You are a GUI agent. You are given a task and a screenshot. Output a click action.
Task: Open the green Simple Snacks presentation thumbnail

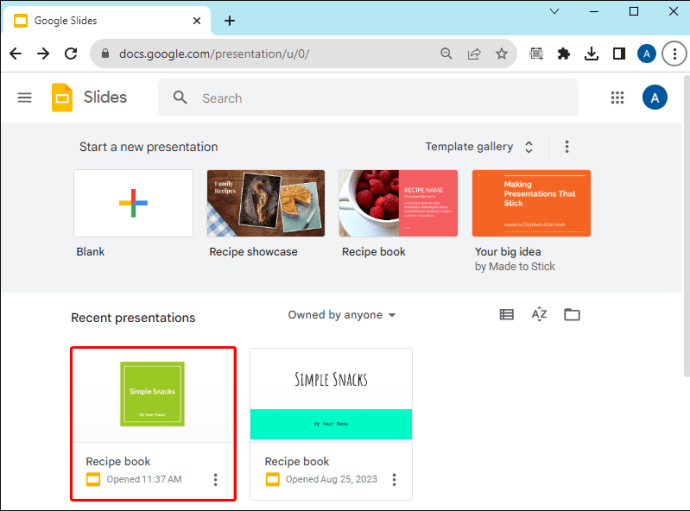(x=153, y=394)
